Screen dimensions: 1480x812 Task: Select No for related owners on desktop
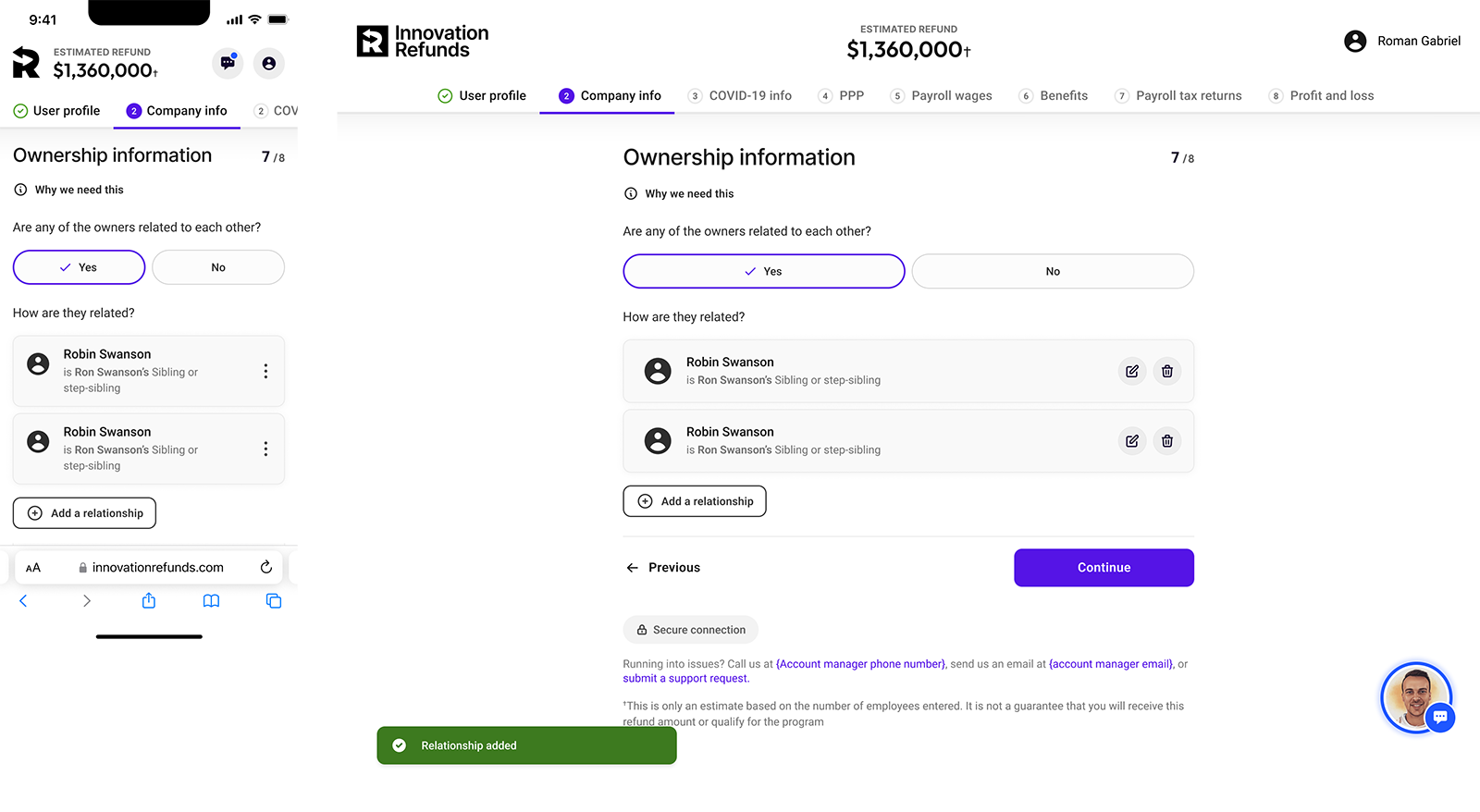point(1052,271)
